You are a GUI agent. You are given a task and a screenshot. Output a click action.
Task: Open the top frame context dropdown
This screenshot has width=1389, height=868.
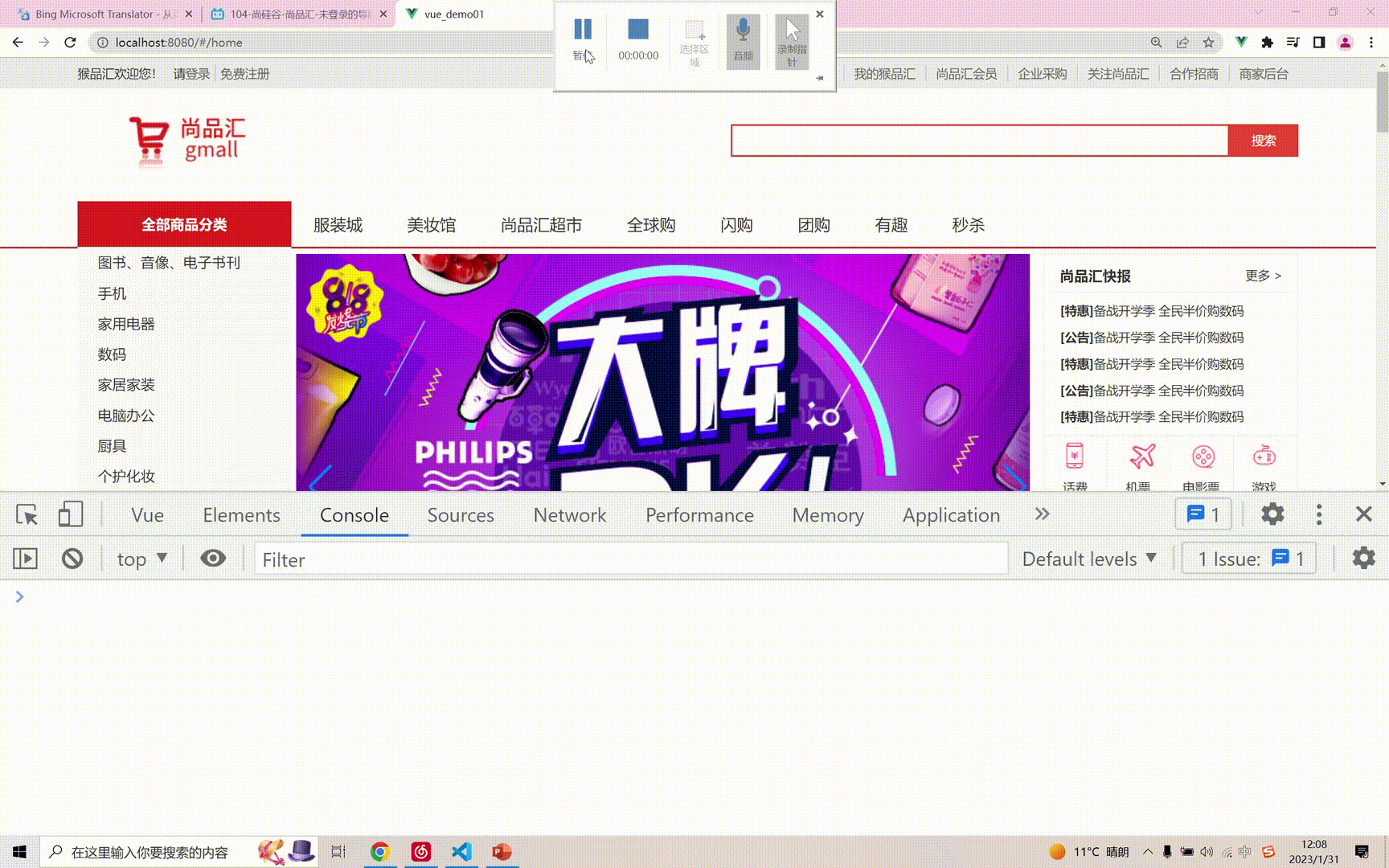tap(141, 559)
